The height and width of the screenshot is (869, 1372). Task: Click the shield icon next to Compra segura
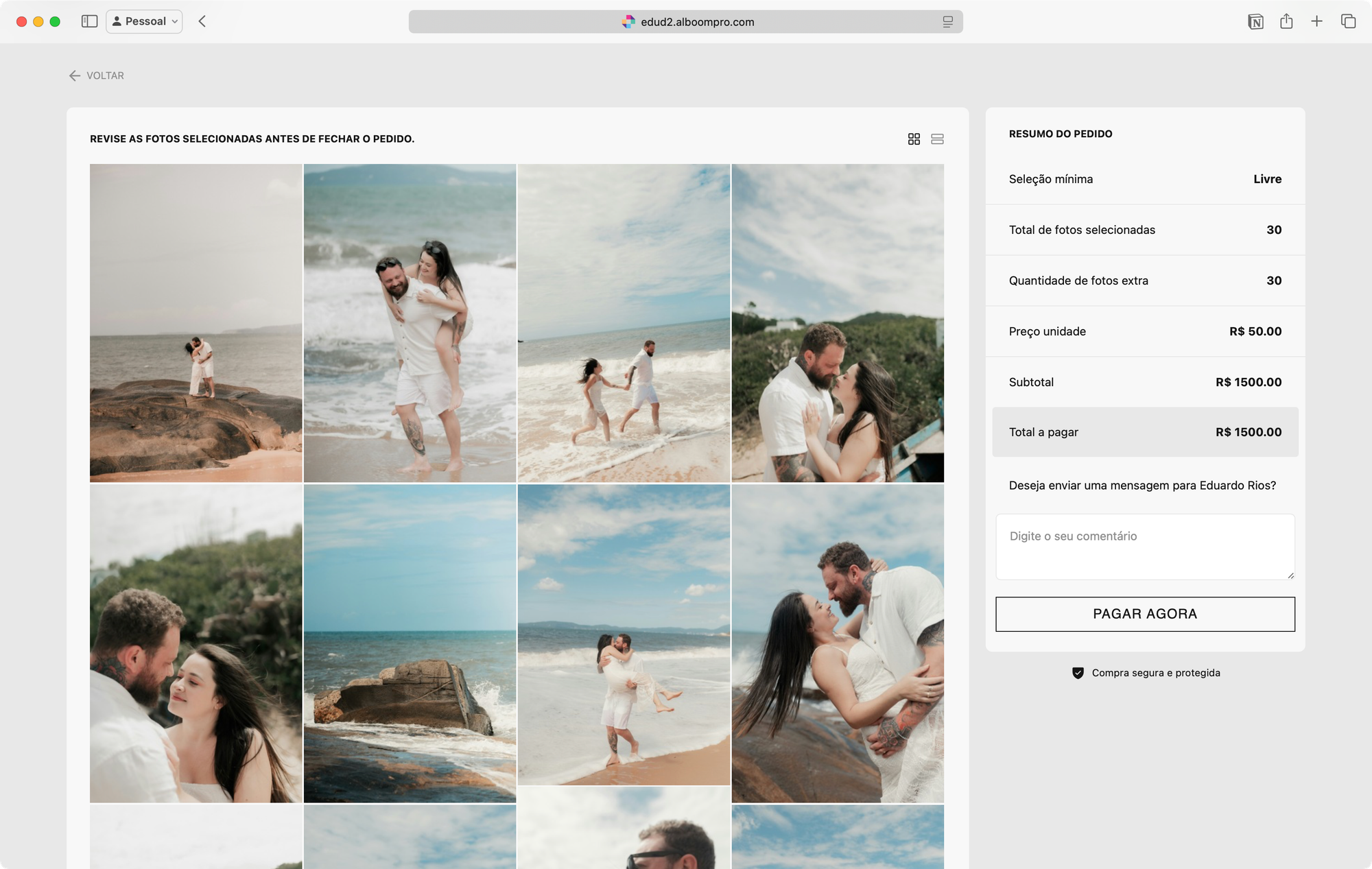[x=1077, y=673]
